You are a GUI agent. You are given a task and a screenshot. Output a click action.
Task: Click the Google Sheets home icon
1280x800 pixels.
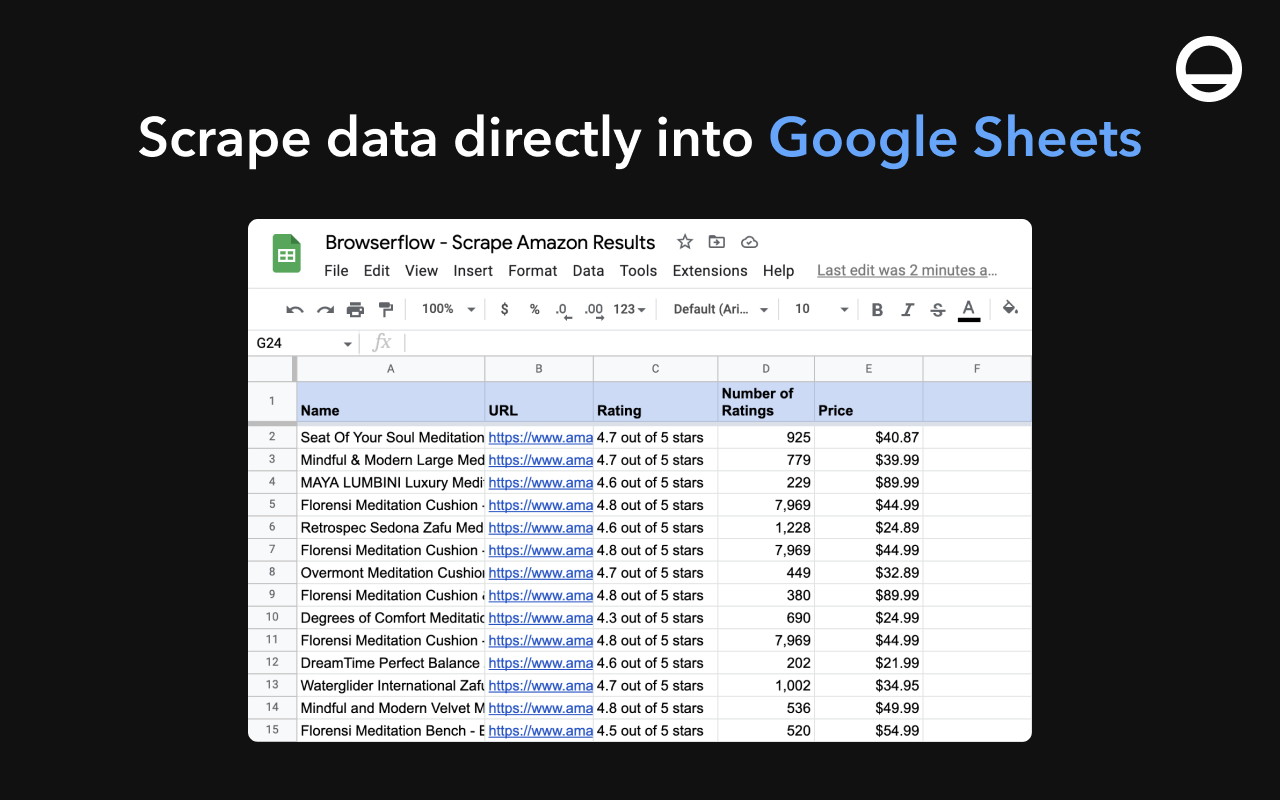coord(287,253)
